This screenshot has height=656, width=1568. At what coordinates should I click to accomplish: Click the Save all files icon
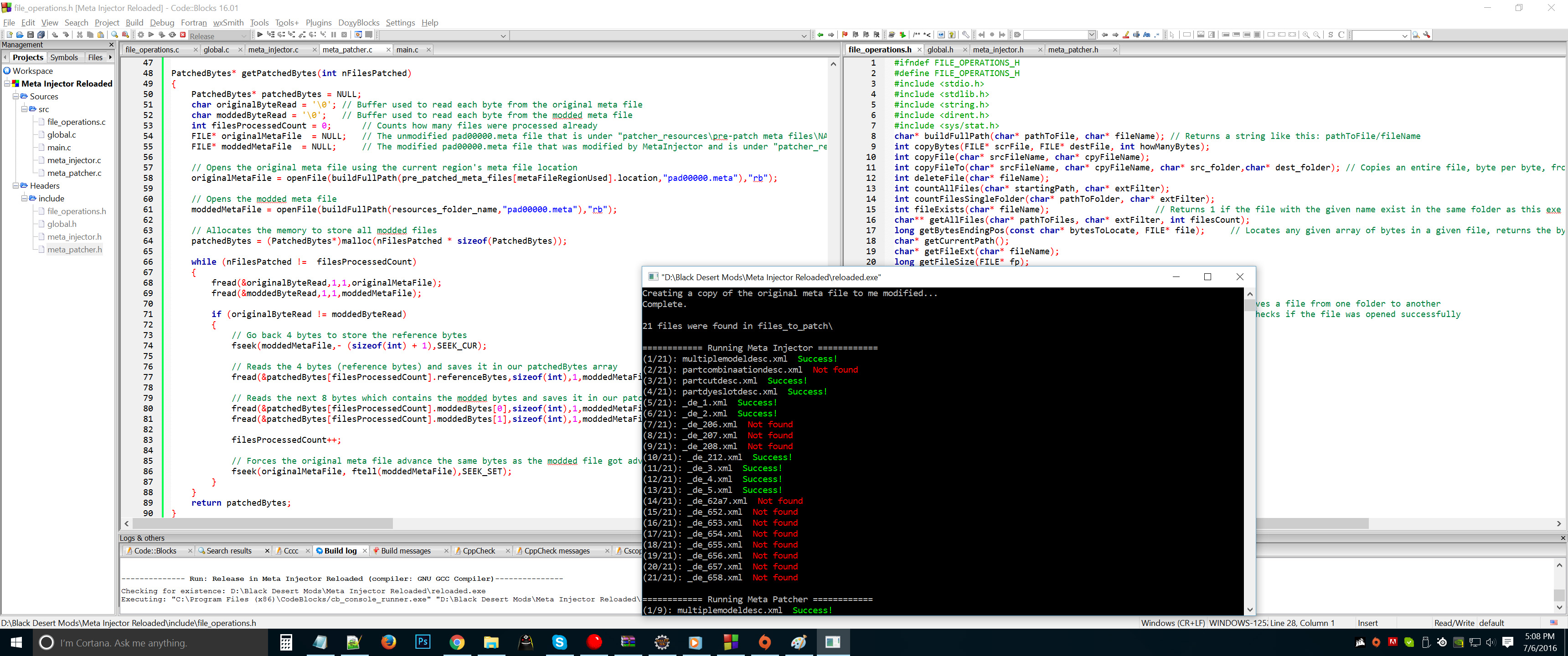pyautogui.click(x=41, y=35)
